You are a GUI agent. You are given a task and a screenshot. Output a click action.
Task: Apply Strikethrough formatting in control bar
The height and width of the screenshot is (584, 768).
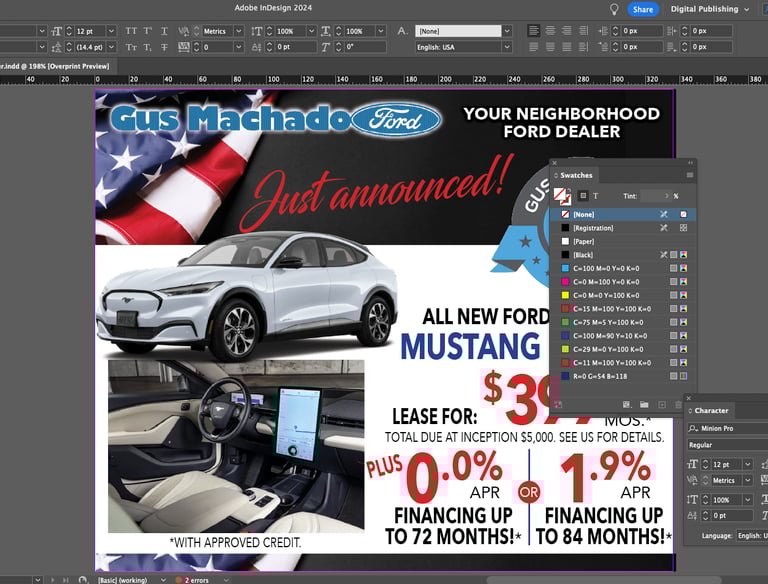[x=164, y=47]
